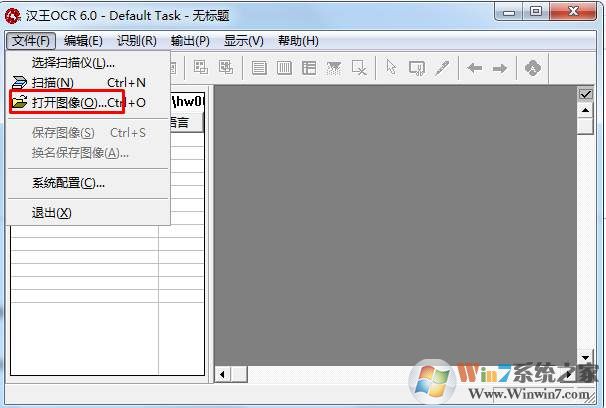
Task: Click the second overlapping-squares toolbar icon
Action: (226, 67)
